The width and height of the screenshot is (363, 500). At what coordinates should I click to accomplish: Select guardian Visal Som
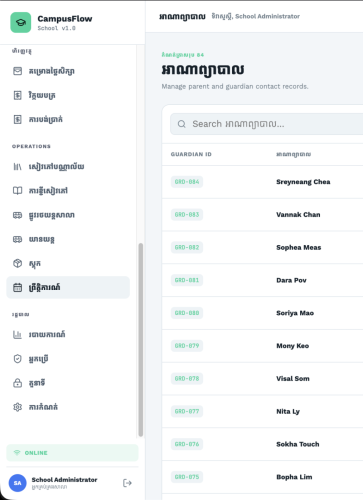pyautogui.click(x=293, y=378)
